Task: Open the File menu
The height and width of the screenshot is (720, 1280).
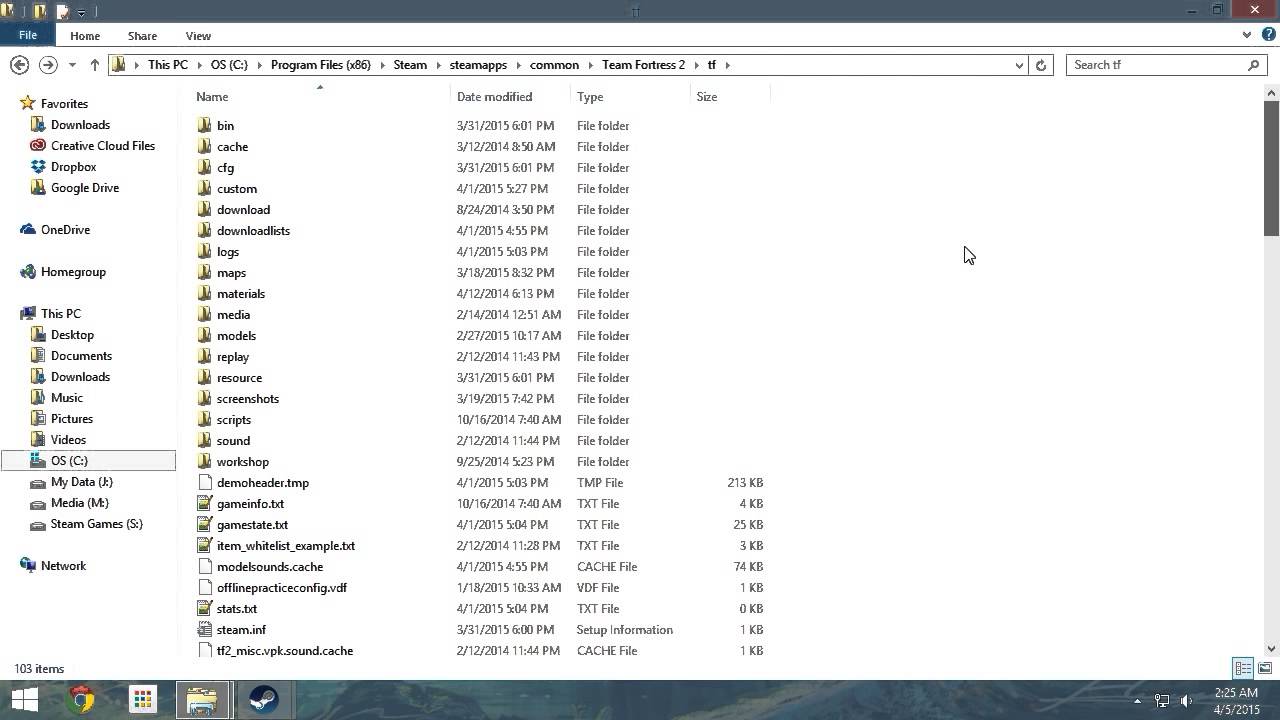Action: pyautogui.click(x=28, y=35)
